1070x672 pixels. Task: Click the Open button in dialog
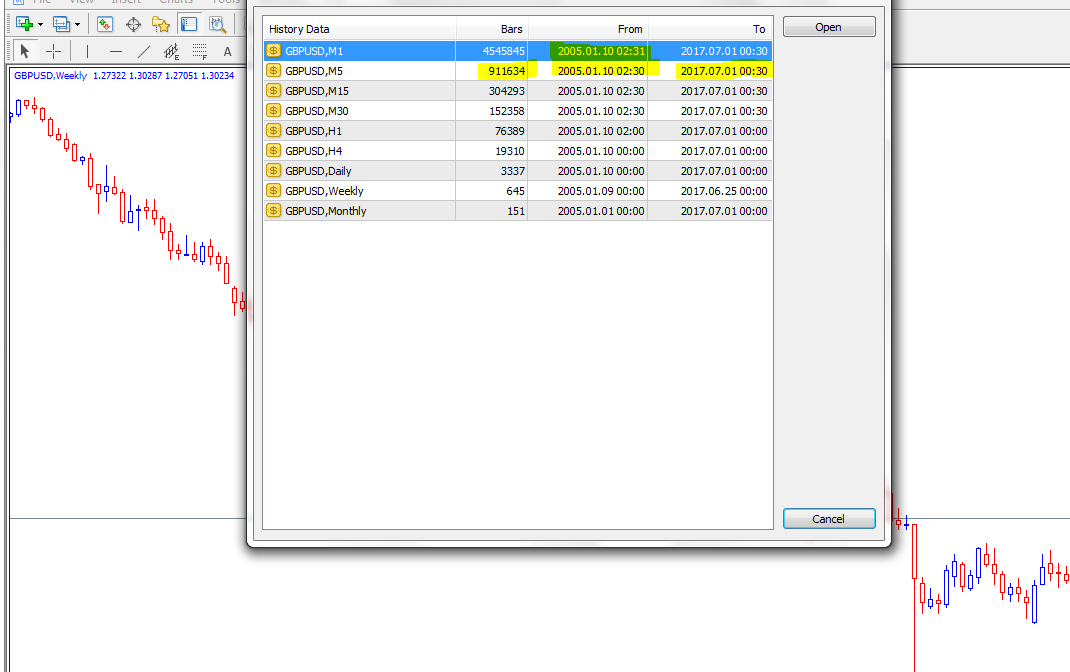[x=828, y=27]
